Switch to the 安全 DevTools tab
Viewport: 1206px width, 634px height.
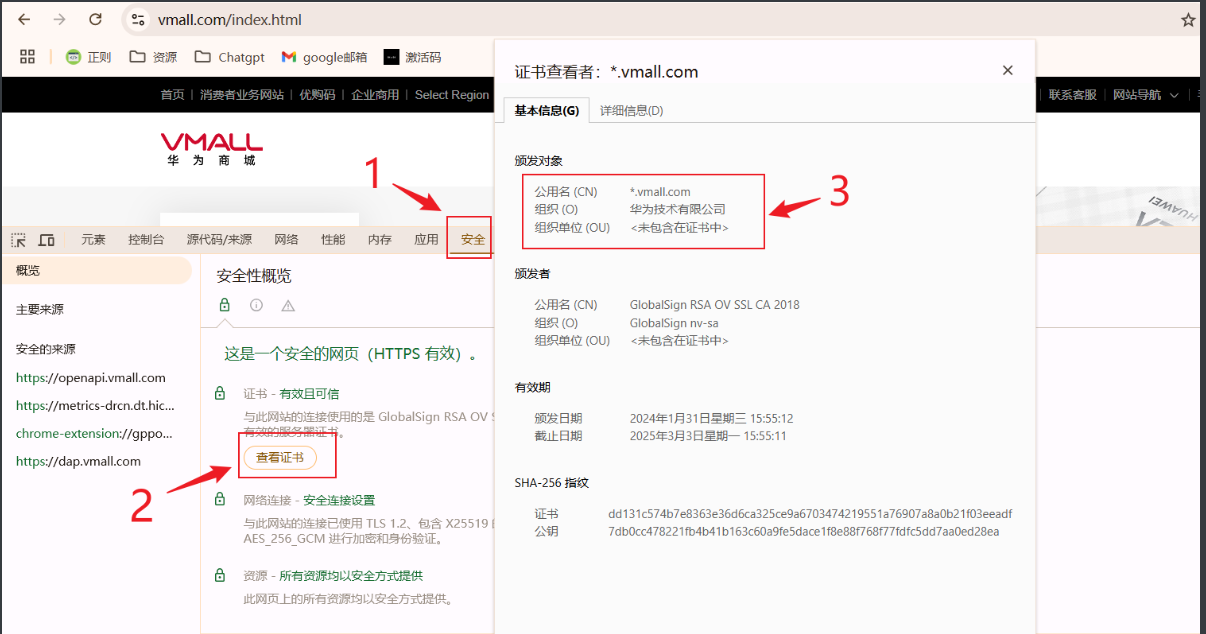[x=473, y=240]
